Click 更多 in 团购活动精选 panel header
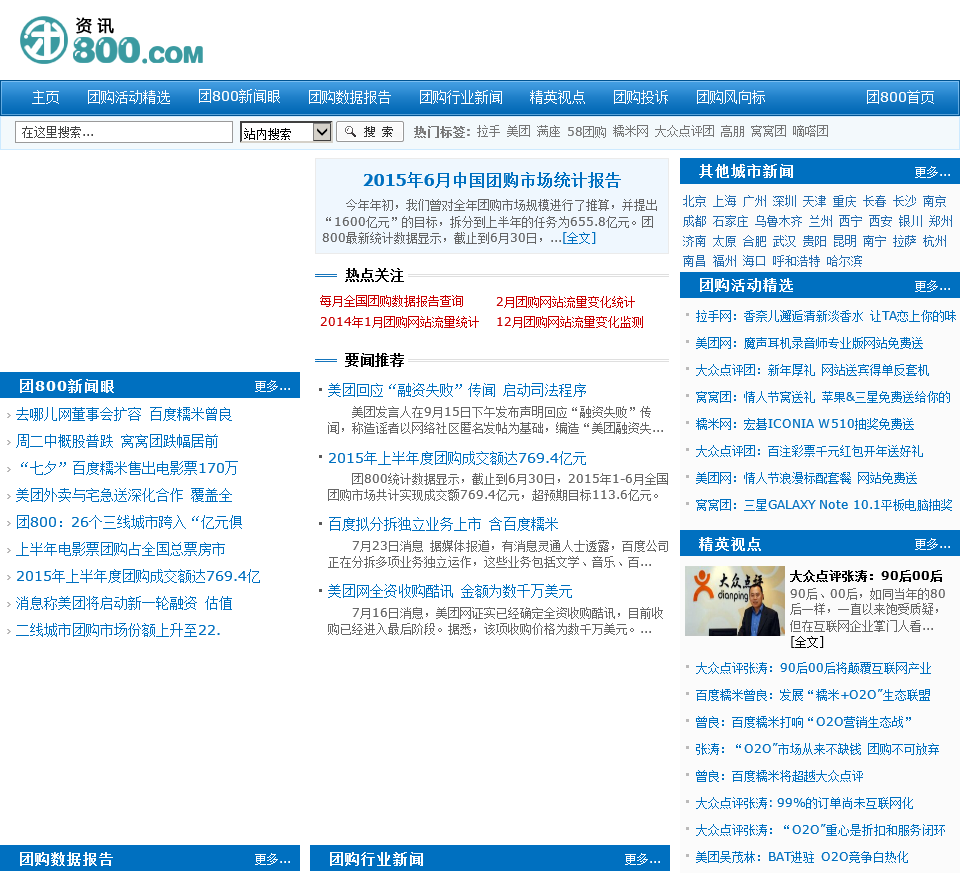The width and height of the screenshot is (960, 873). [932, 287]
